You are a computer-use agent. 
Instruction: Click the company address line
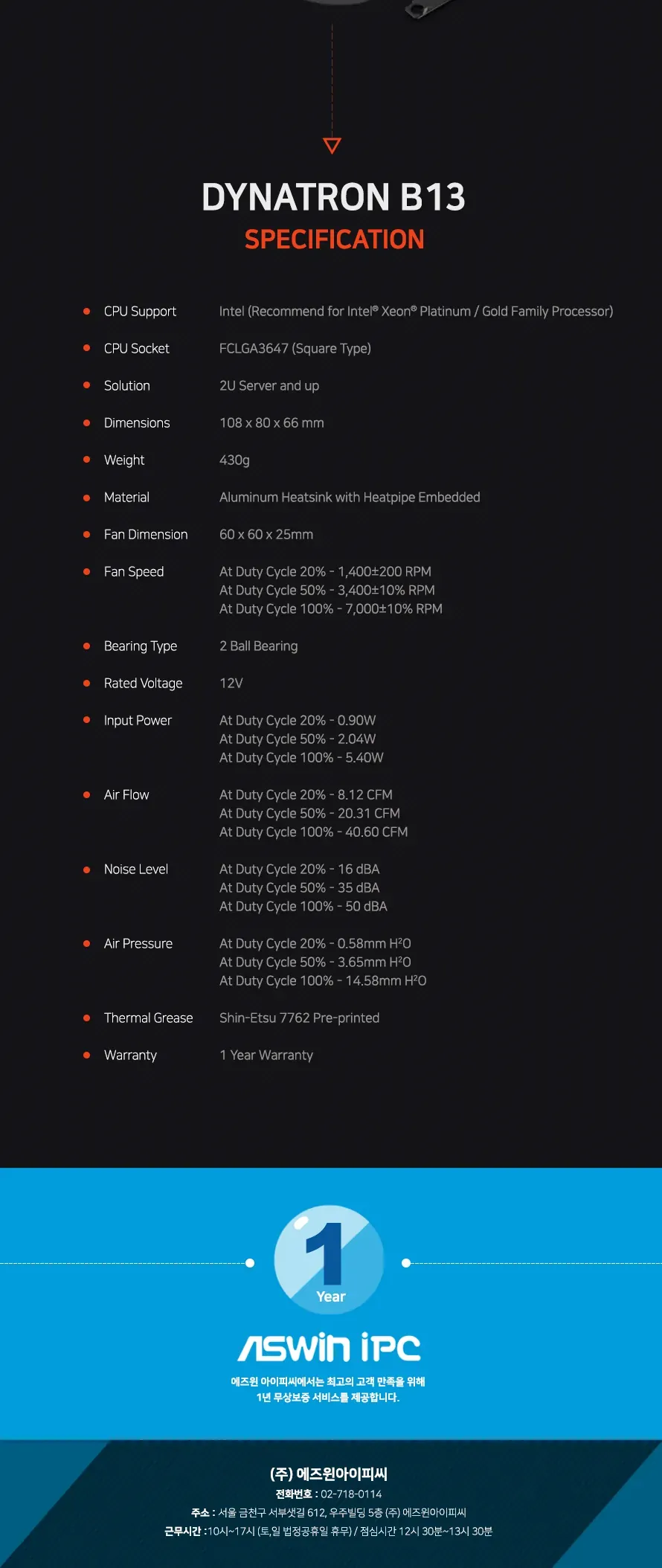[x=329, y=1512]
